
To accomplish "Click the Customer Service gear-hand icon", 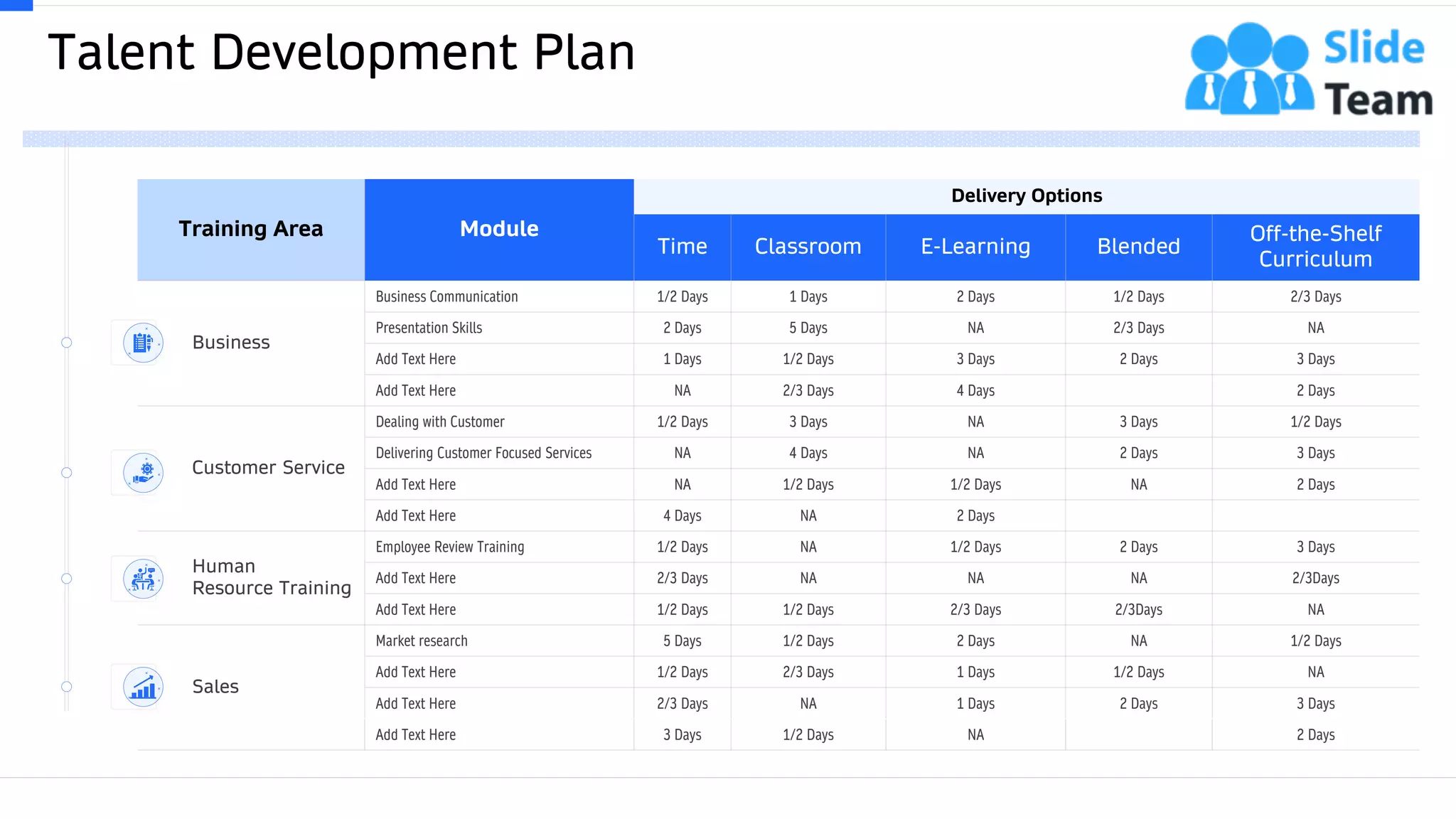I will click(143, 473).
